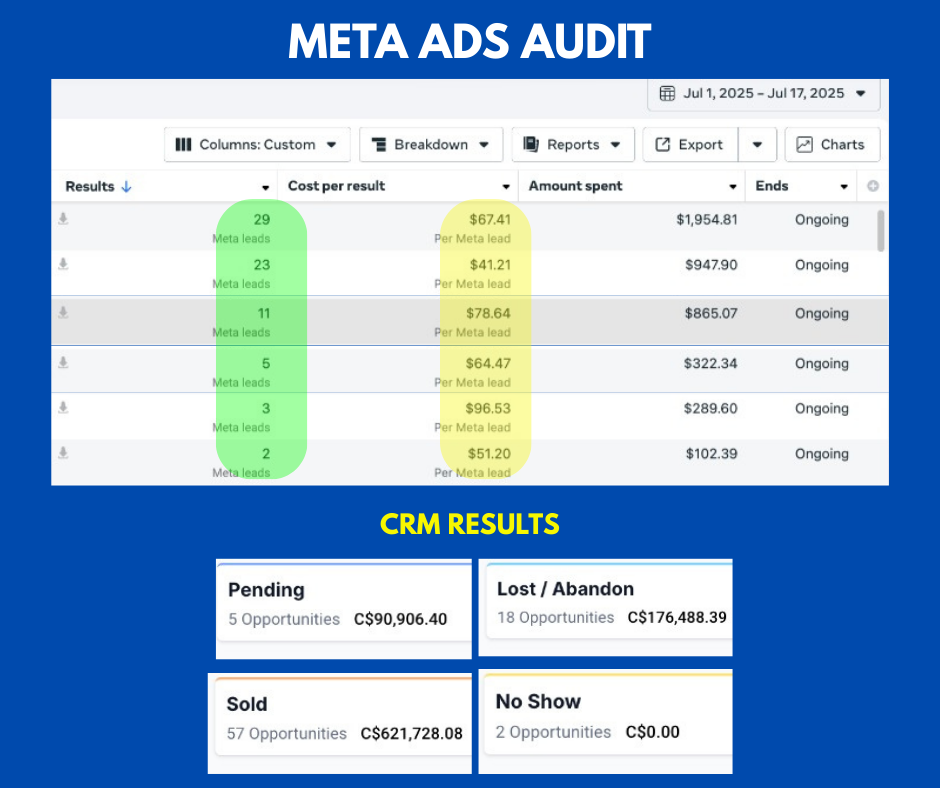Click the plus icon to add a column
The image size is (940, 788).
(x=873, y=186)
